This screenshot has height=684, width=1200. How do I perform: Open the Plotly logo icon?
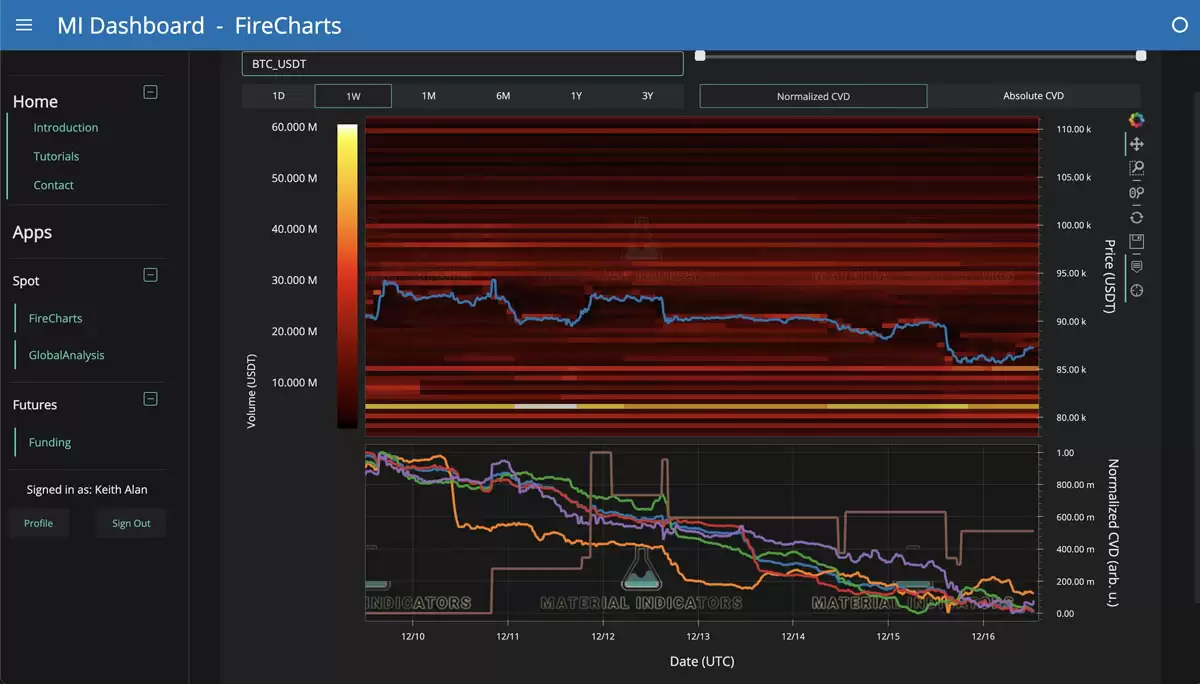1136,119
